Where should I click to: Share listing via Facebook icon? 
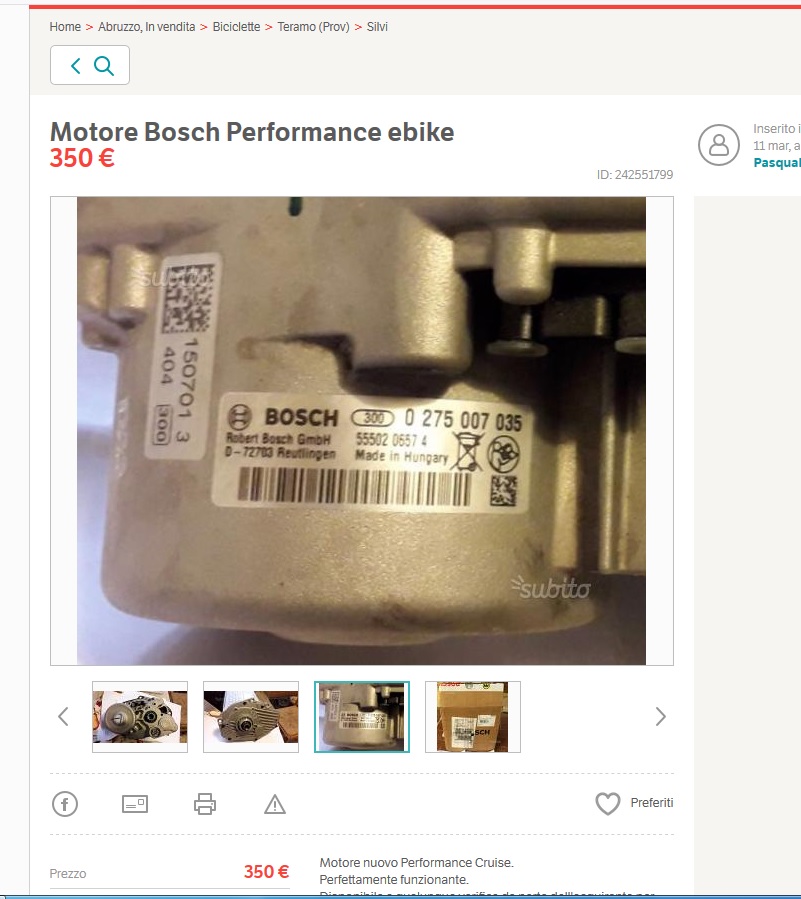65,804
